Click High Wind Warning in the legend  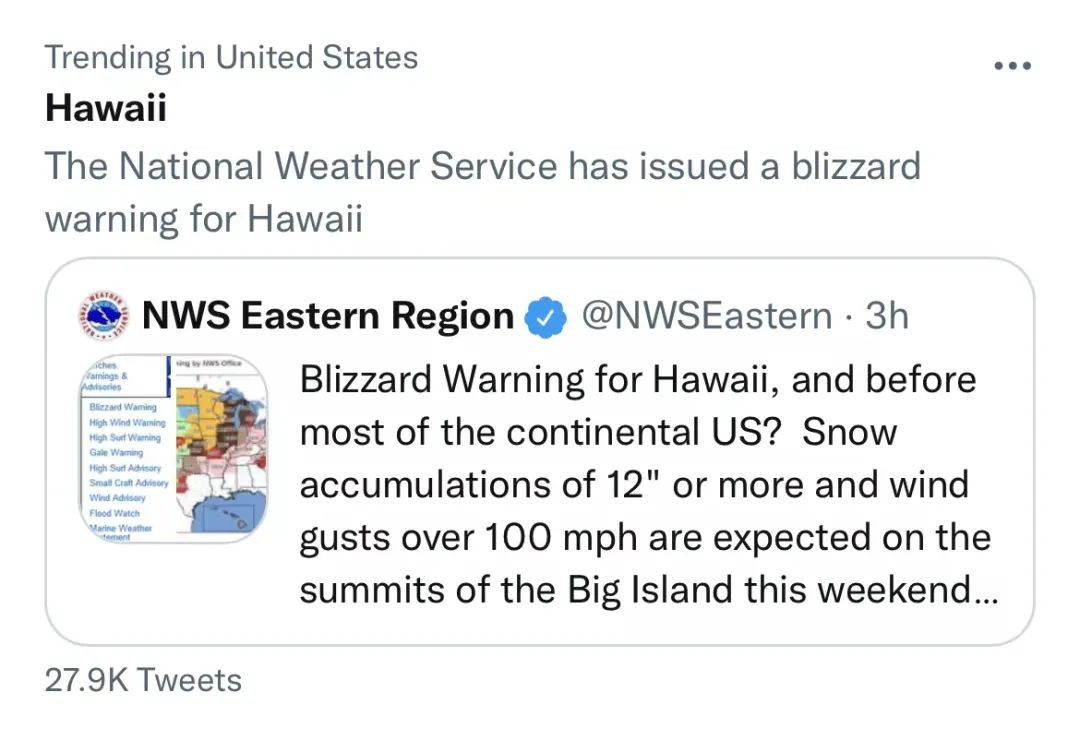[x=126, y=423]
